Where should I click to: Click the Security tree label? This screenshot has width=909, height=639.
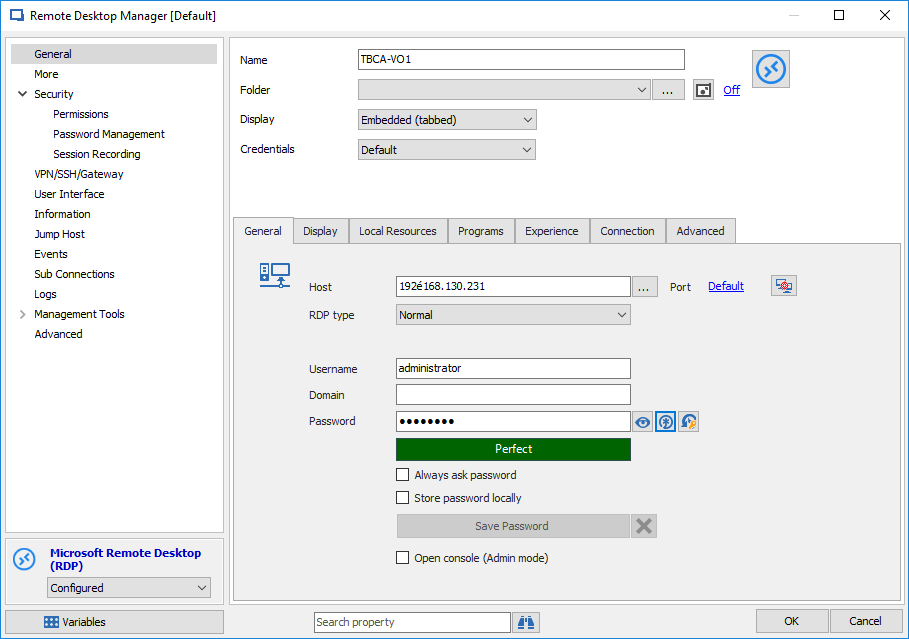(x=54, y=94)
